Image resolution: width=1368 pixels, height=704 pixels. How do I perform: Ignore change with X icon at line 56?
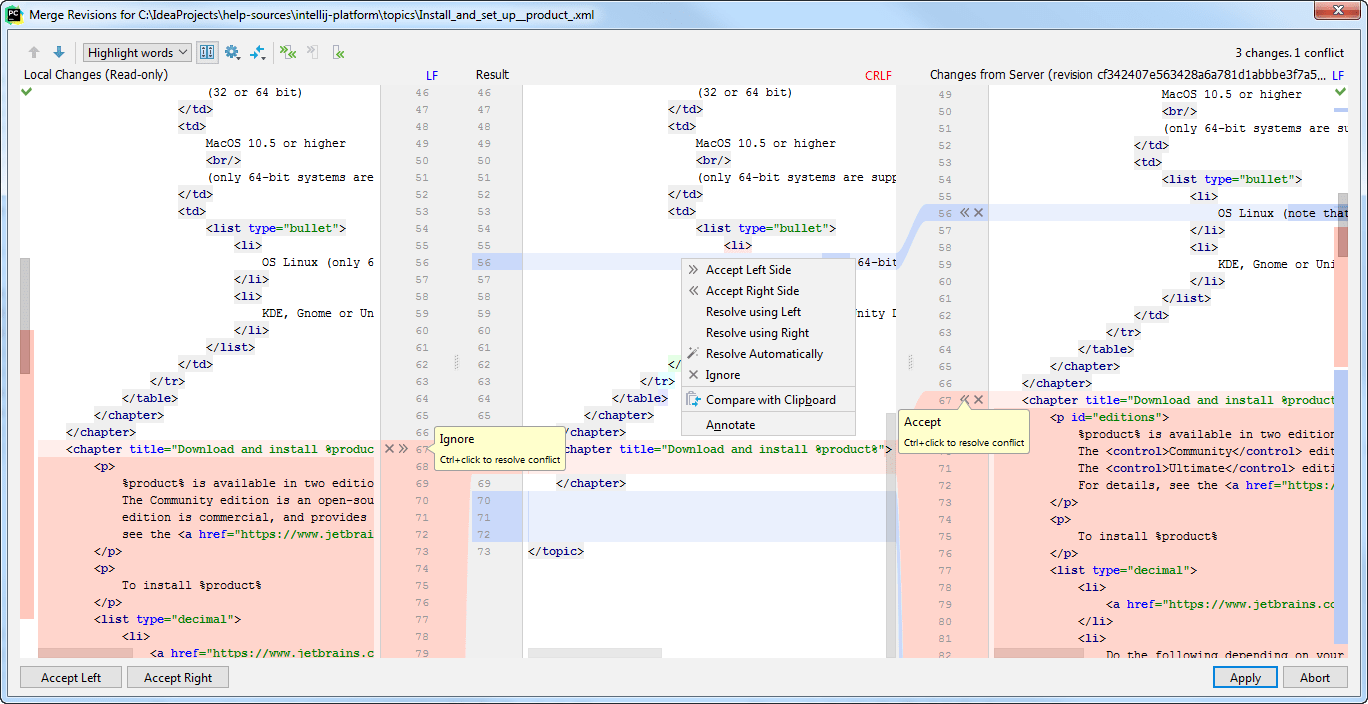tap(977, 212)
